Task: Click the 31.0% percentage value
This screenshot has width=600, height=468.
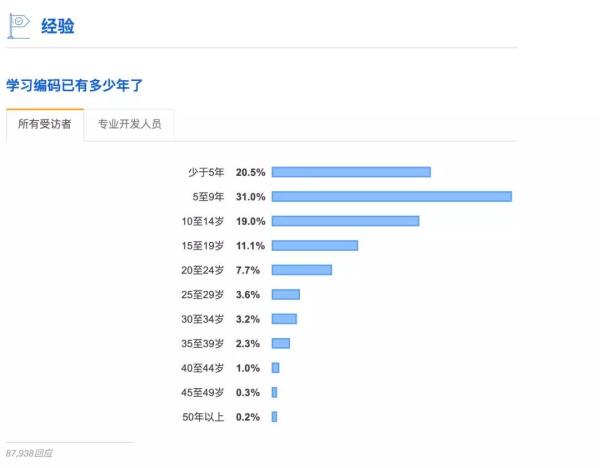Action: coord(250,197)
